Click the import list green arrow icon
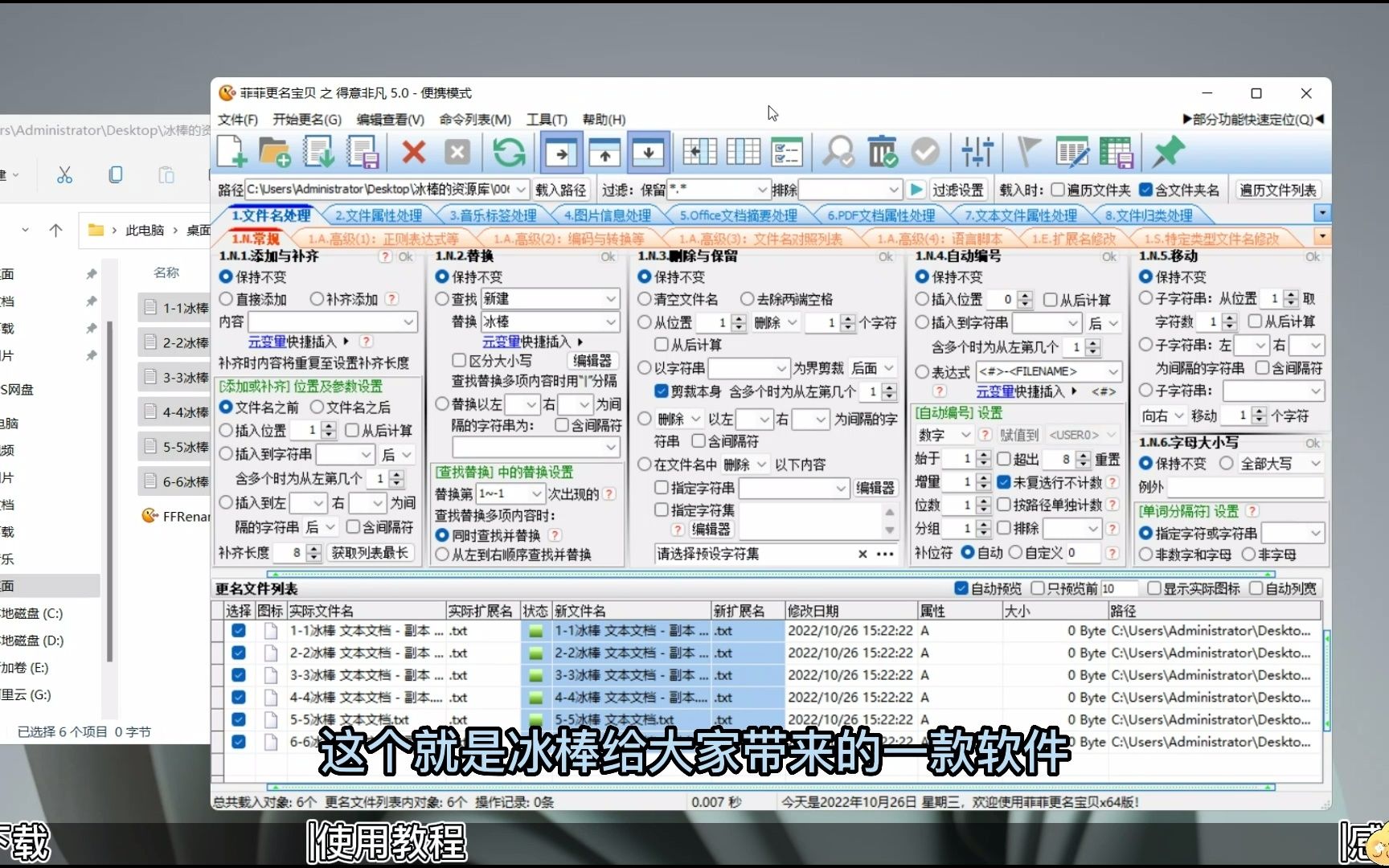This screenshot has height=868, width=1389. (x=319, y=152)
